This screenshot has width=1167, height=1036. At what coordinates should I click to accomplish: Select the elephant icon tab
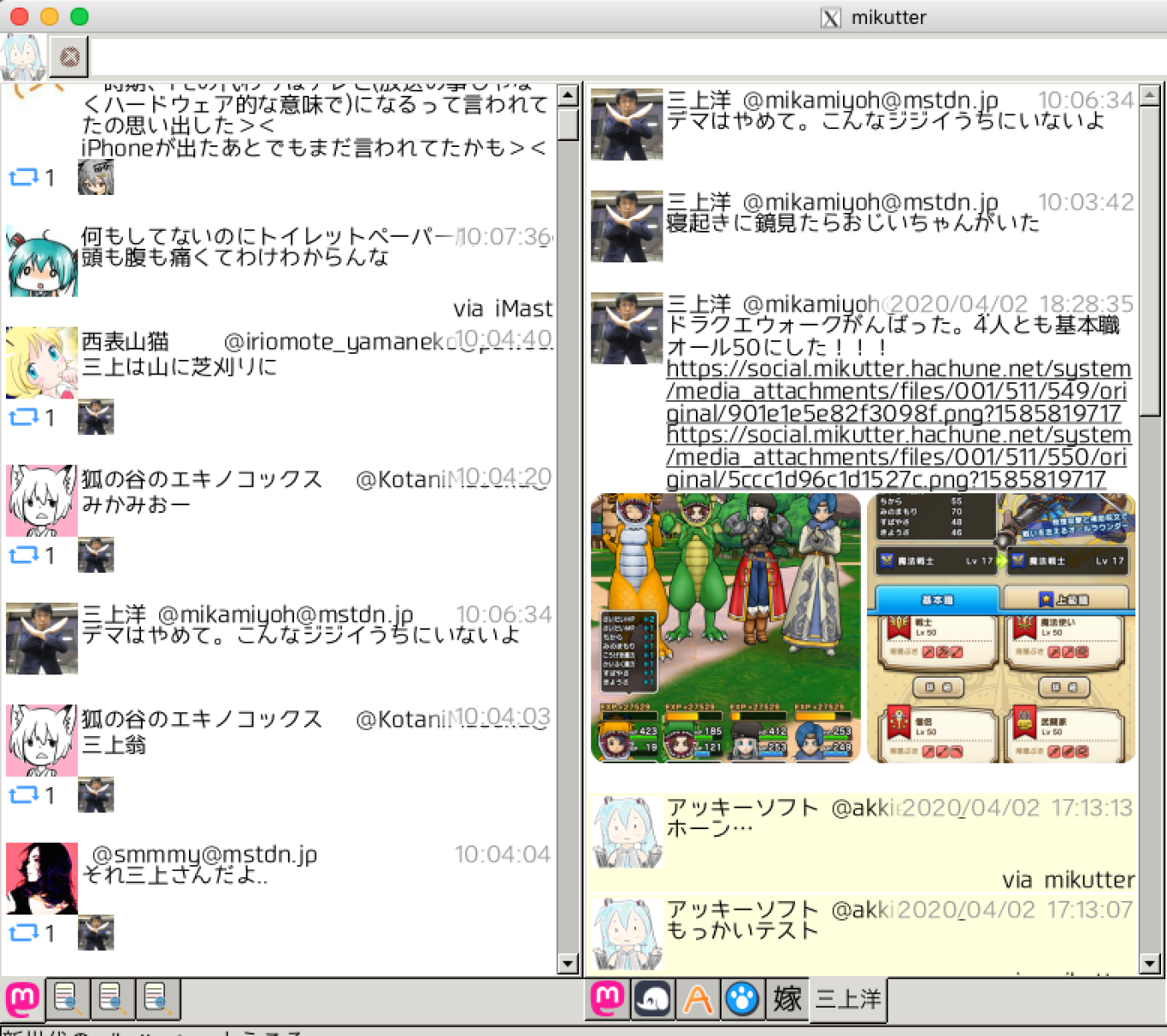pos(653,999)
